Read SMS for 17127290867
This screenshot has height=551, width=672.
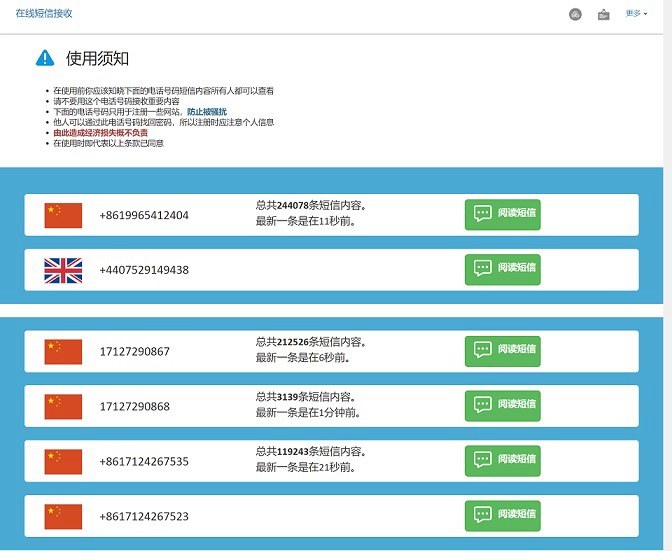pyautogui.click(x=503, y=351)
